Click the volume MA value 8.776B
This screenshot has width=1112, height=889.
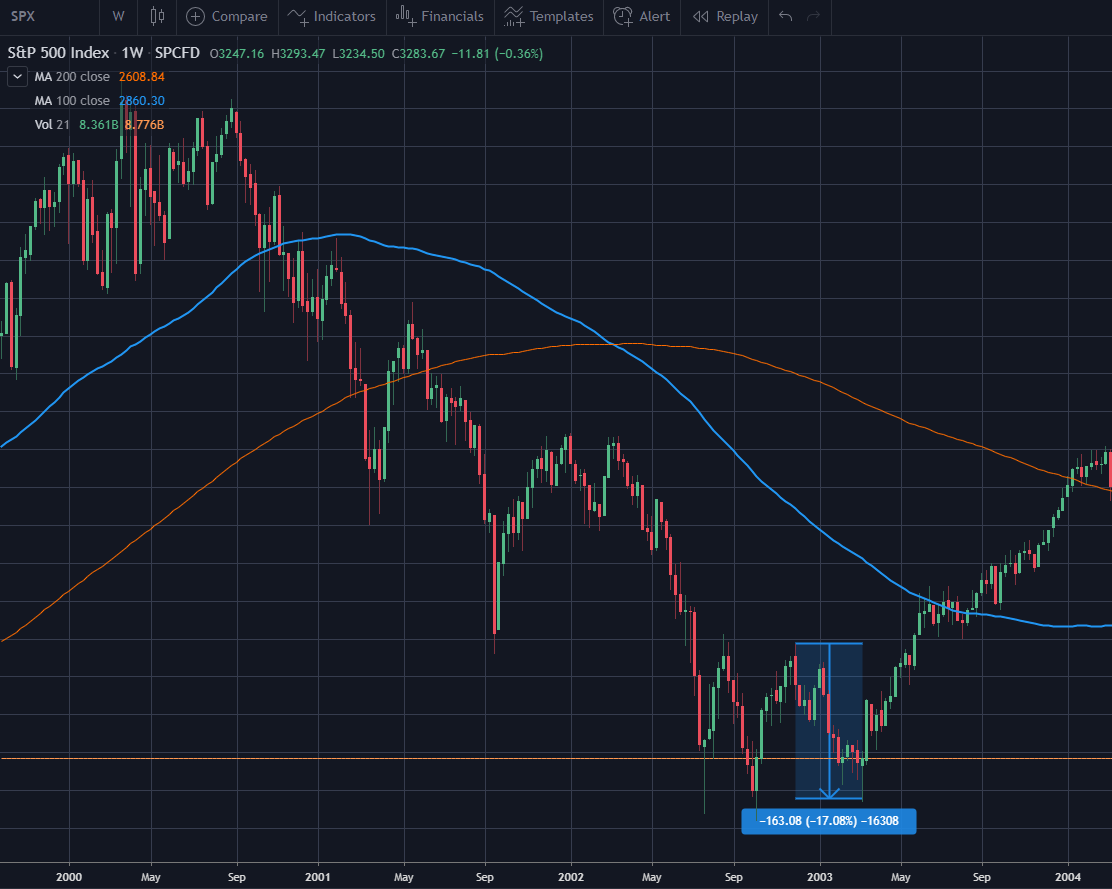point(145,125)
